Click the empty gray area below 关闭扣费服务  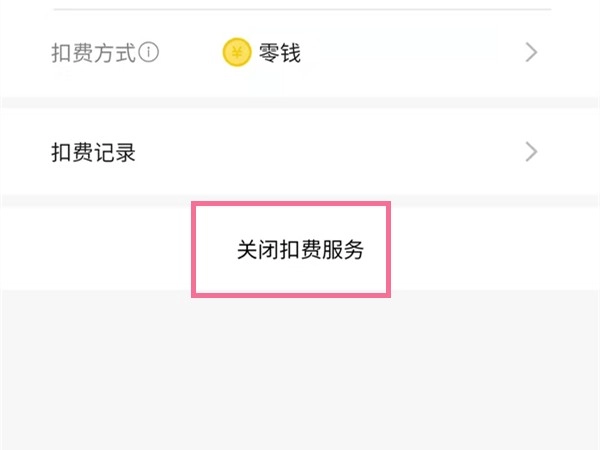point(300,370)
